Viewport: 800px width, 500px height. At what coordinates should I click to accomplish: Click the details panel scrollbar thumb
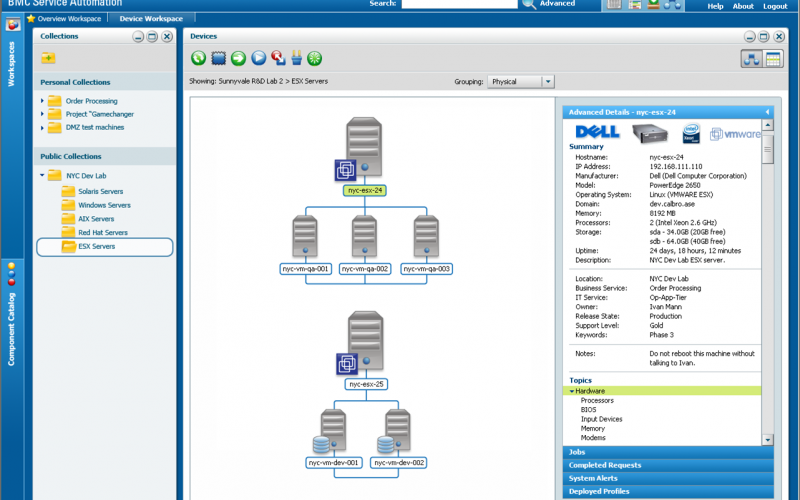pyautogui.click(x=767, y=148)
